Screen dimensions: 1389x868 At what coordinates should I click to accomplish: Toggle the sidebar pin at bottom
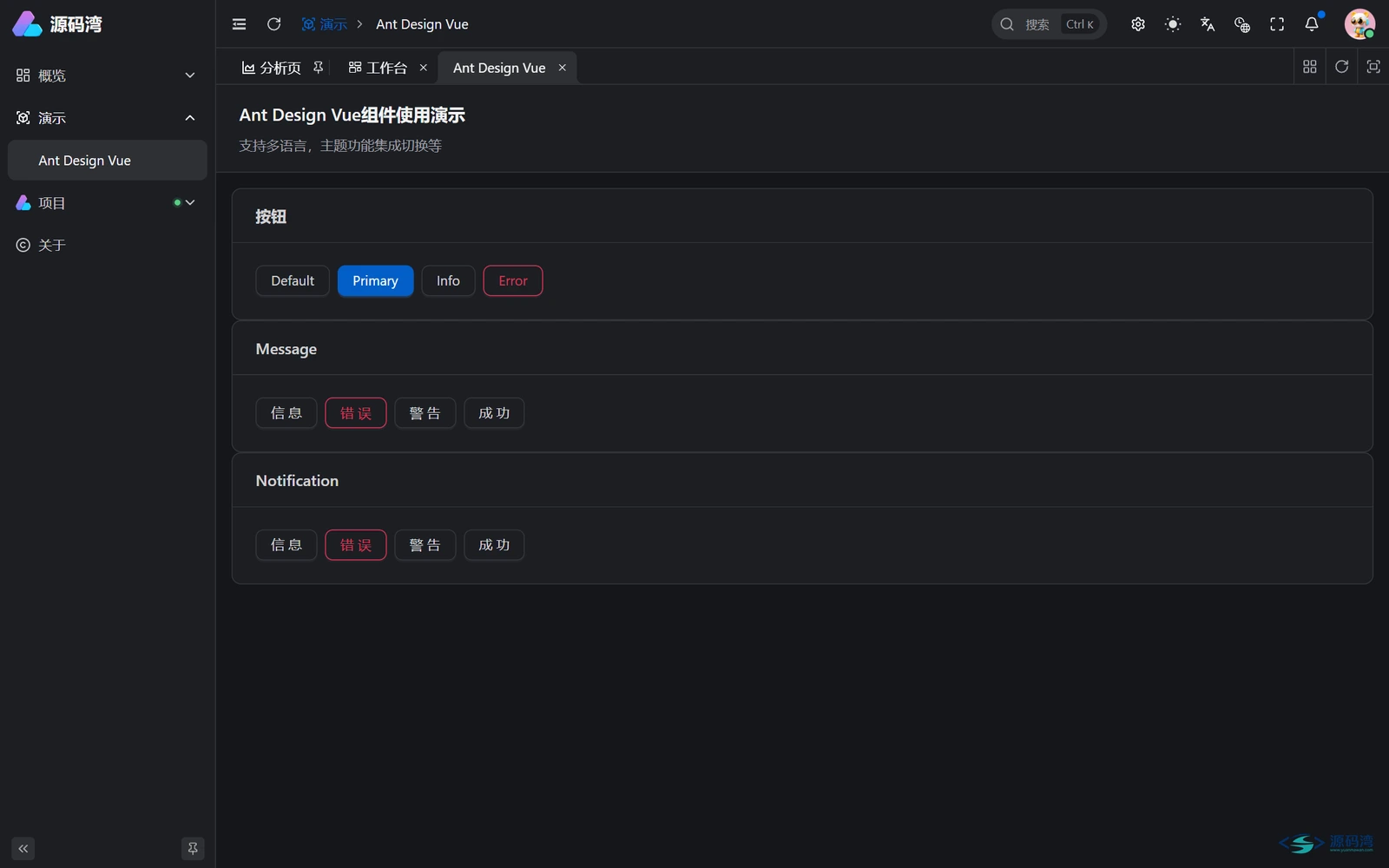pyautogui.click(x=193, y=848)
